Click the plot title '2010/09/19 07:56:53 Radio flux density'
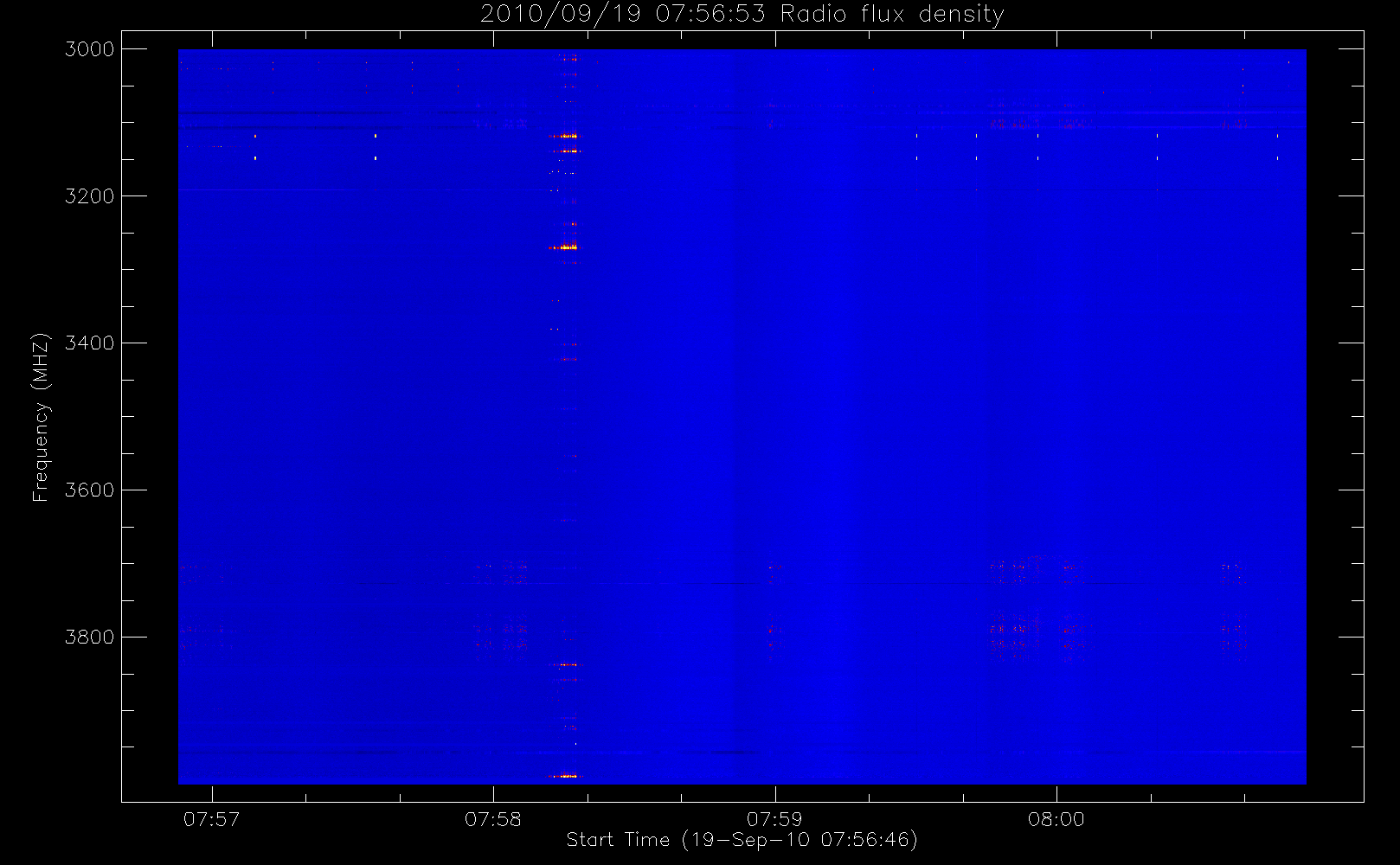 pos(742,15)
